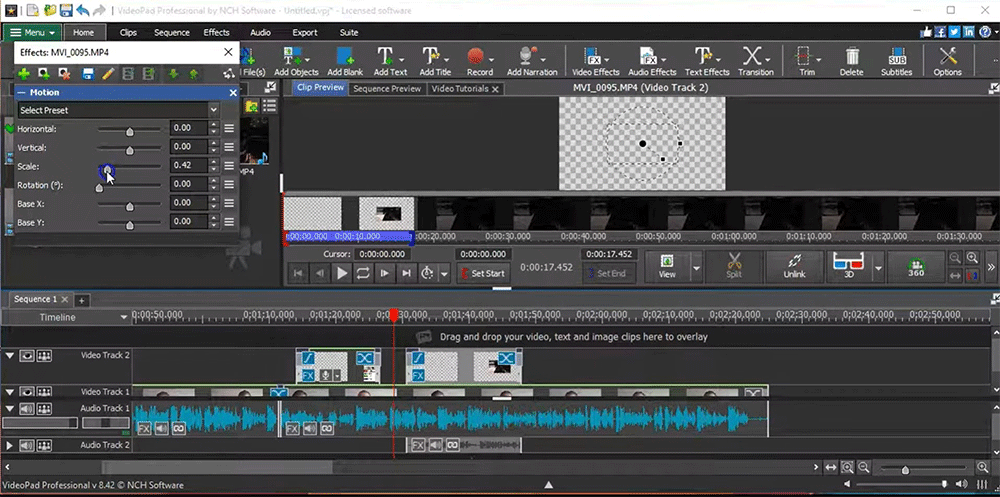
Task: Switch to the Sequence Preview tab
Action: 387,89
